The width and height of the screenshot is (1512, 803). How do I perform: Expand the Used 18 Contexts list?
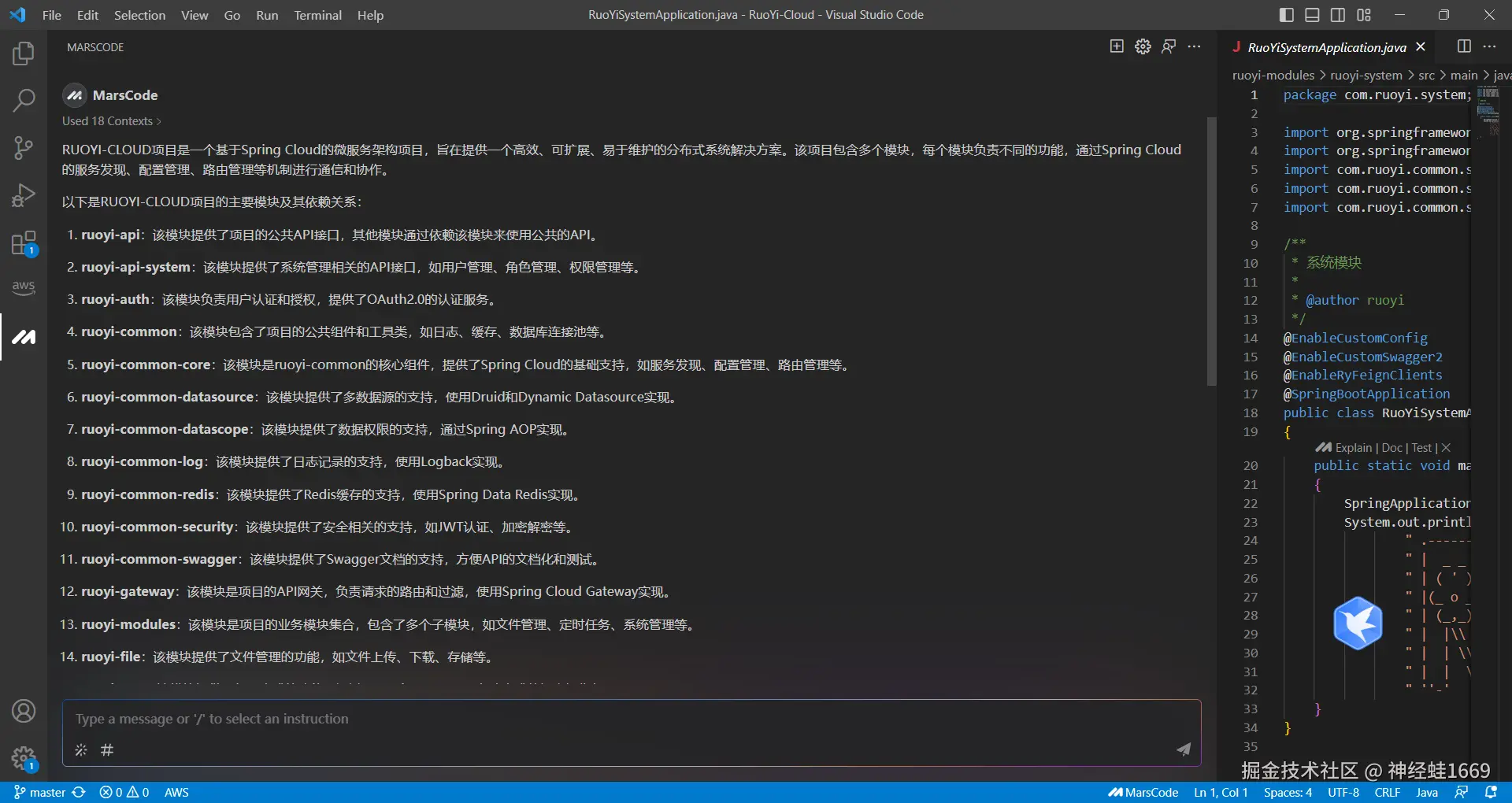coord(112,120)
